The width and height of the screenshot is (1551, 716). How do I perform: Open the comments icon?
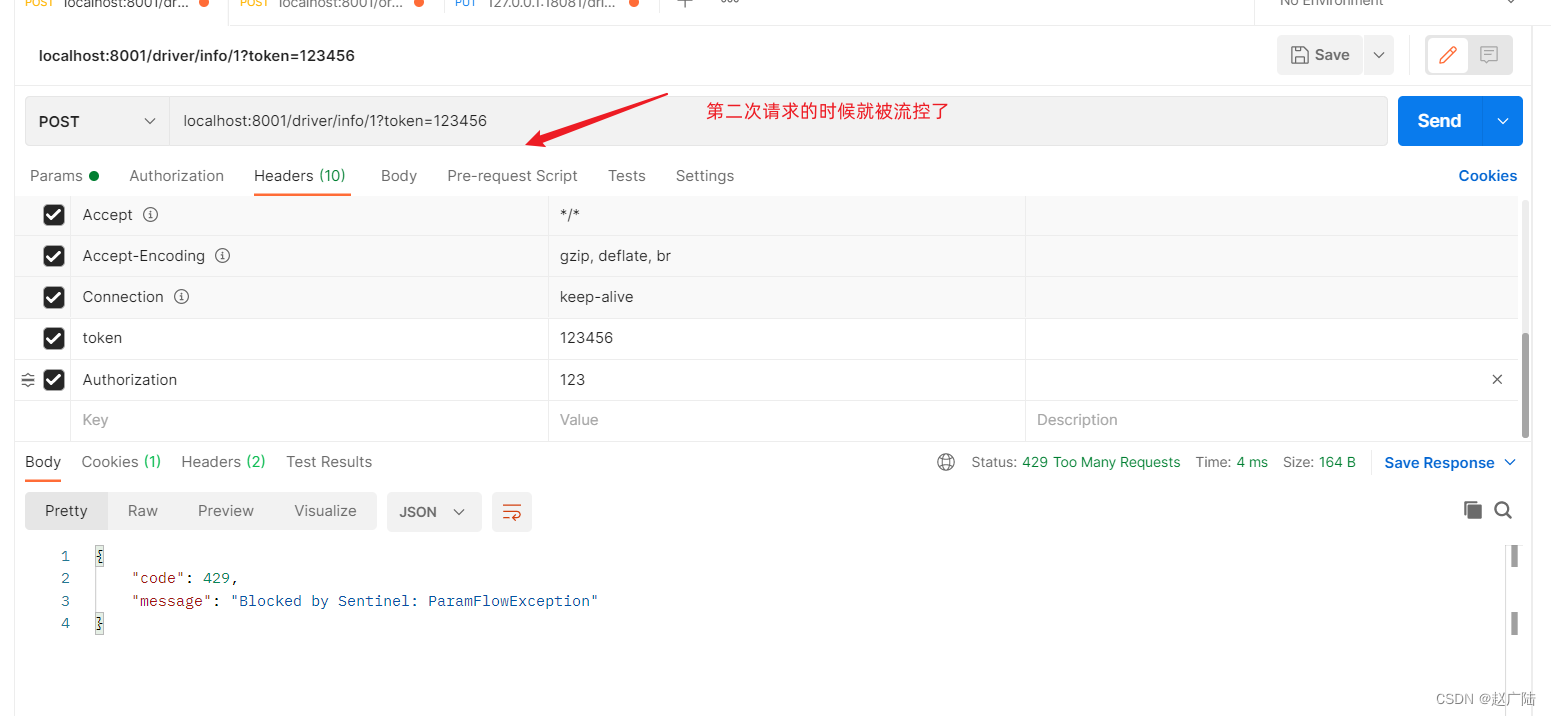click(1489, 55)
